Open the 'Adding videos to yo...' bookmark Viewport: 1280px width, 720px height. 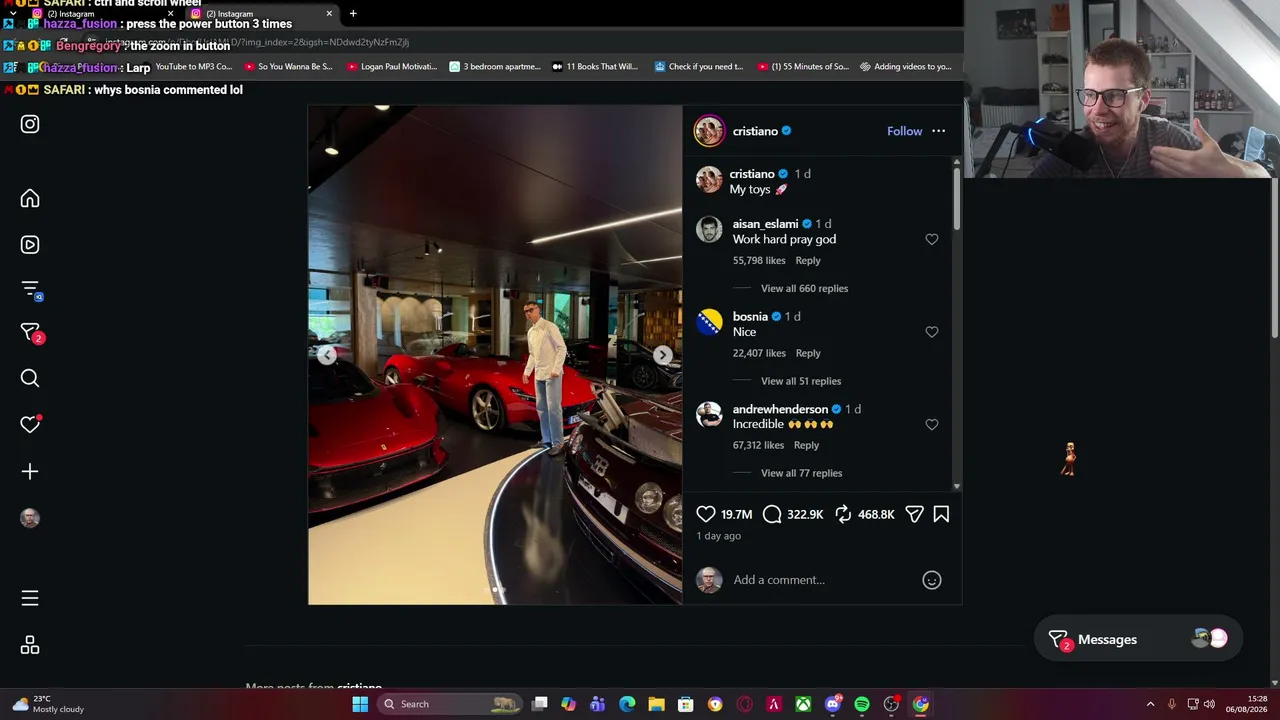906,67
